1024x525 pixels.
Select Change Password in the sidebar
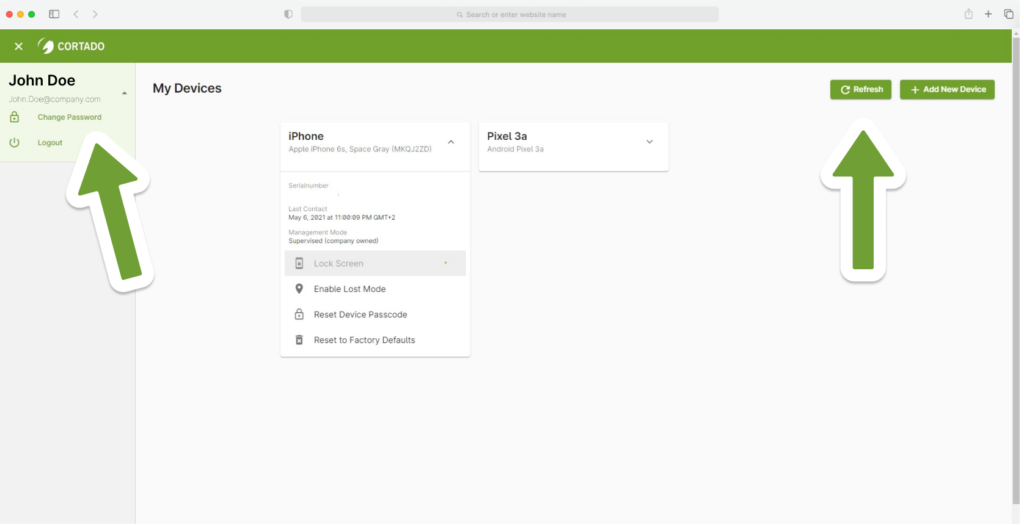tap(69, 117)
